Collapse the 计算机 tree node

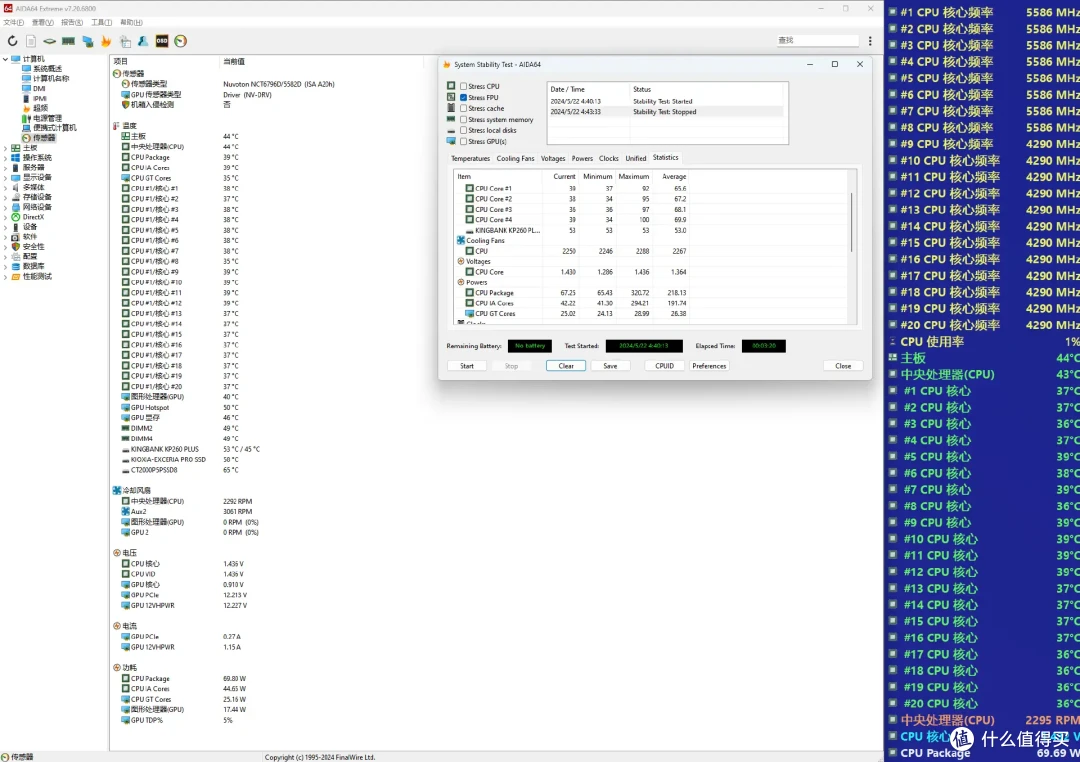(6, 59)
